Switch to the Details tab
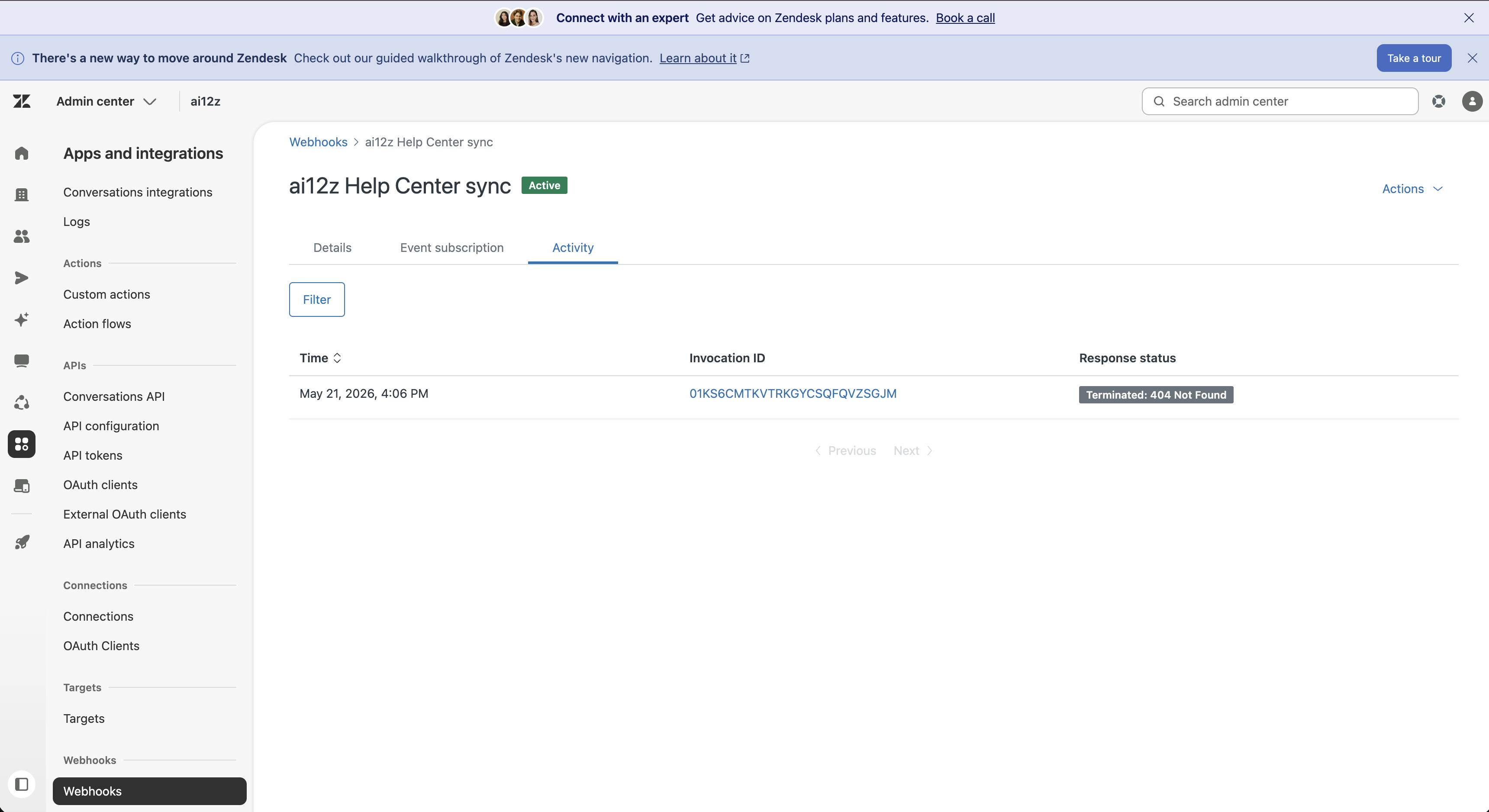This screenshot has width=1489, height=812. (332, 247)
